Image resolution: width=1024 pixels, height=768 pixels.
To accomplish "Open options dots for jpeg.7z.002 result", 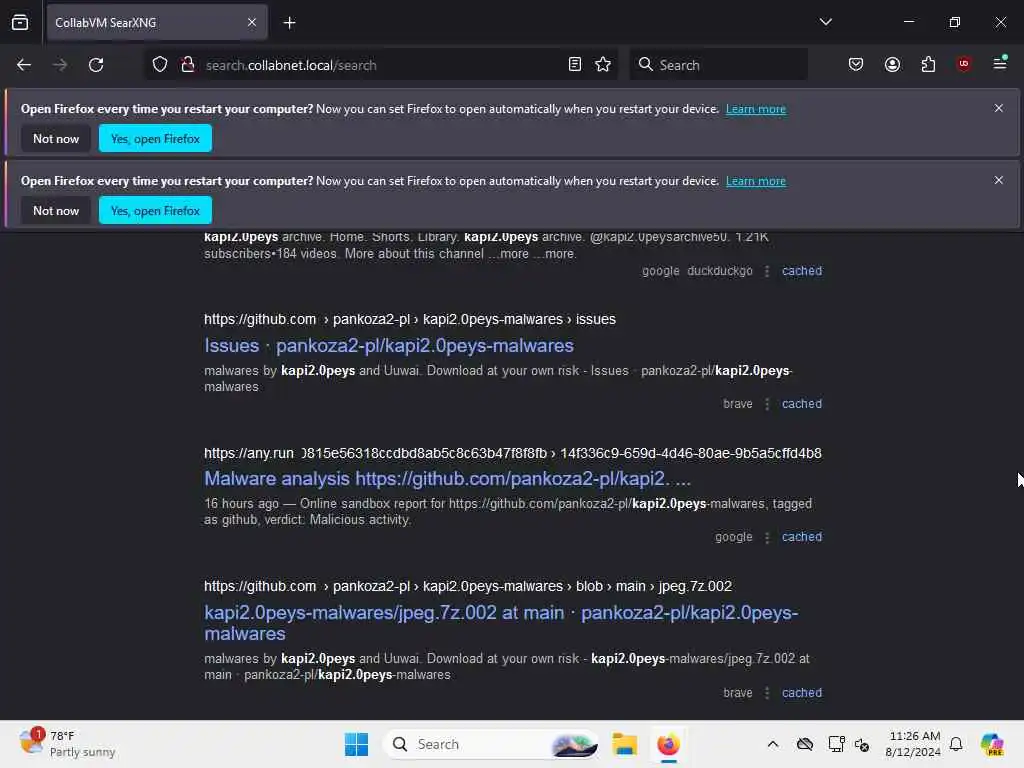I will click(767, 693).
